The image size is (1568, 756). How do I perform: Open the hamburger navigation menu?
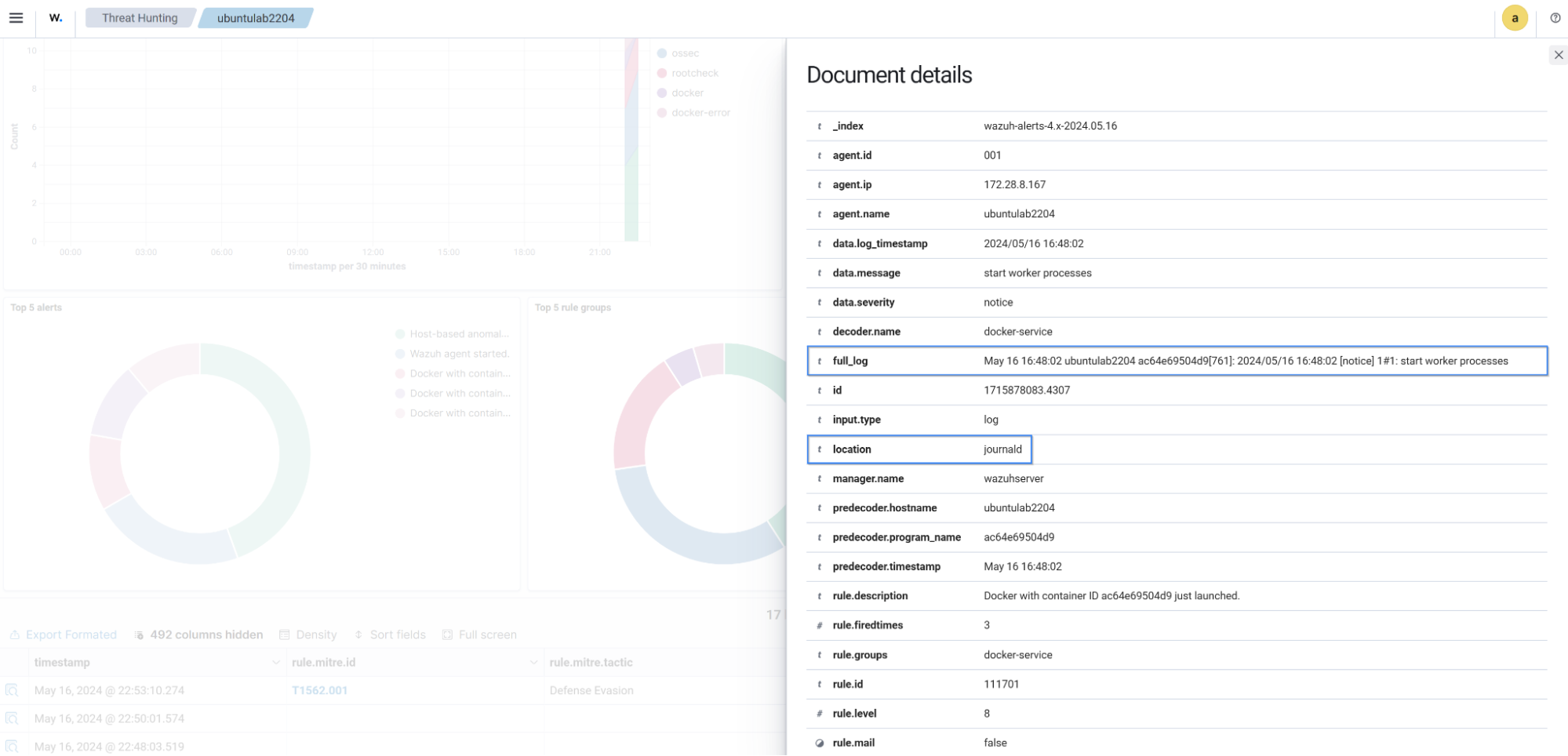click(x=16, y=18)
